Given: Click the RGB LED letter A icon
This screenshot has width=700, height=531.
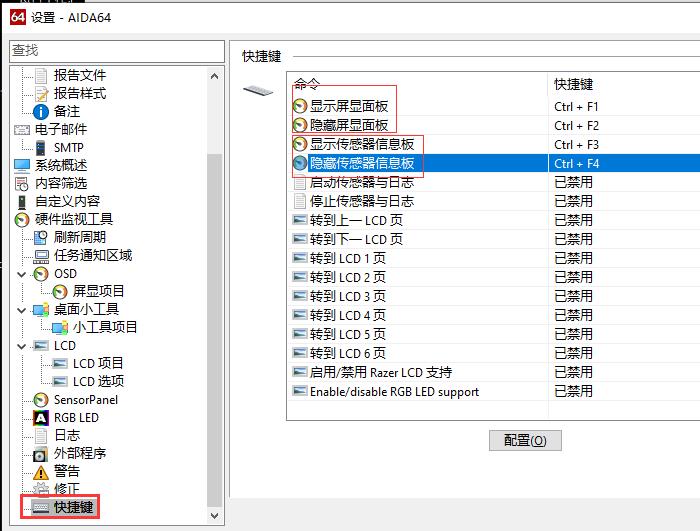Looking at the screenshot, I should tap(41, 418).
